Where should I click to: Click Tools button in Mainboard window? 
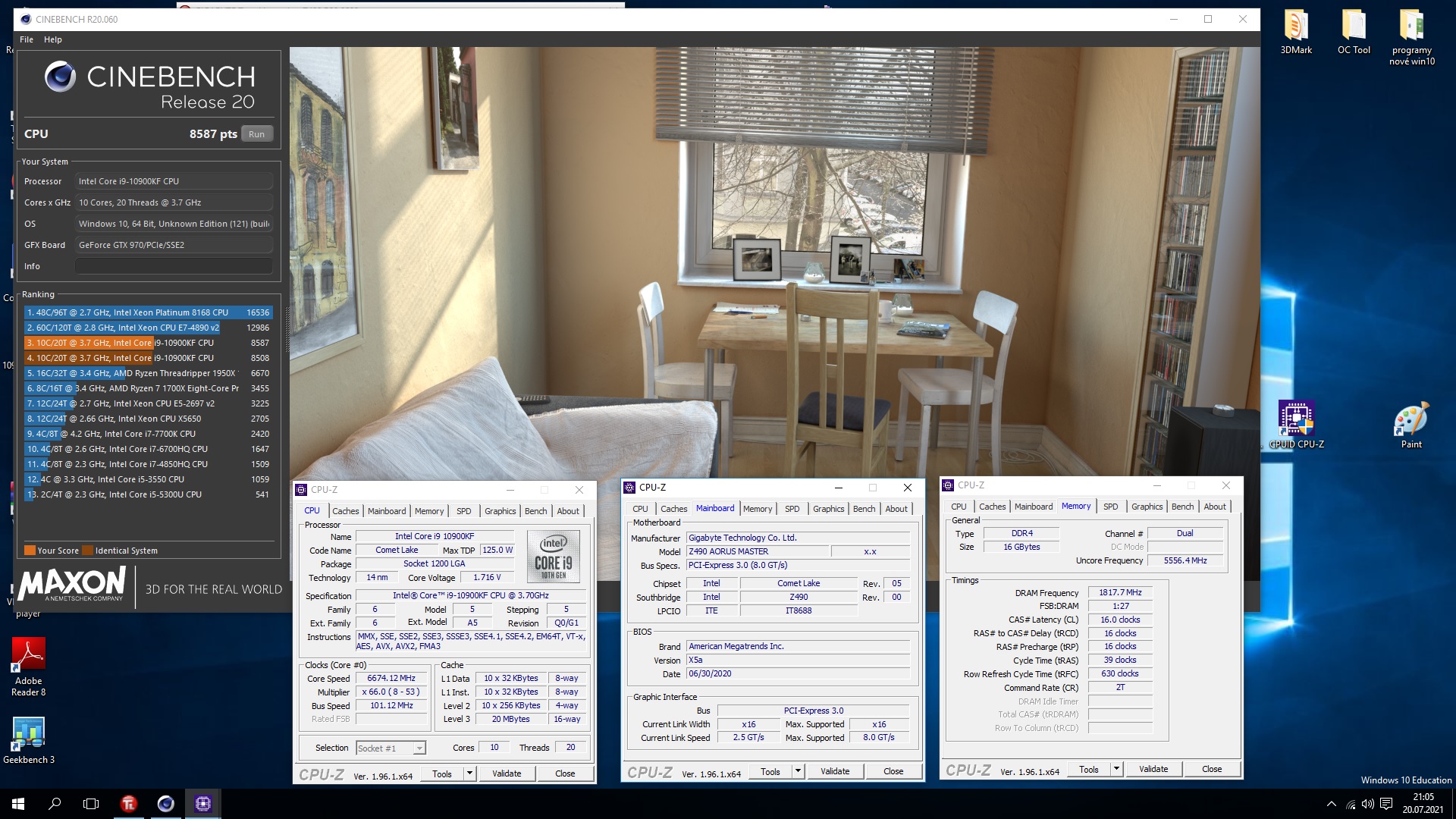coord(770,772)
